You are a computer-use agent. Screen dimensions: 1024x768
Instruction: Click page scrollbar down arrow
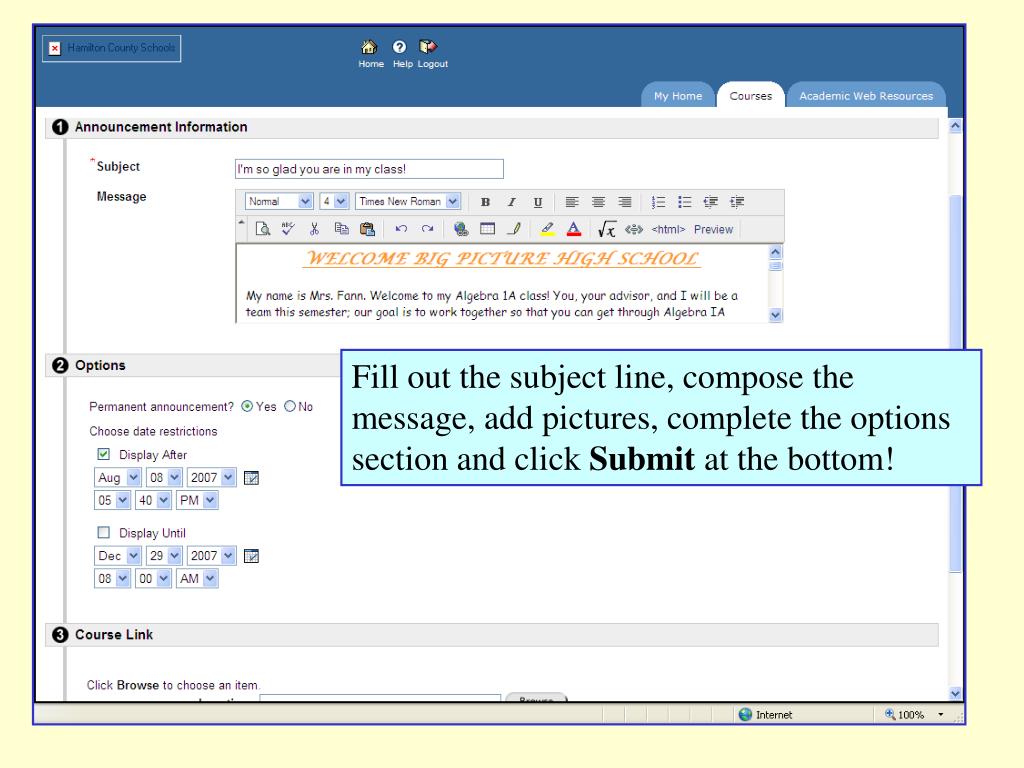(x=955, y=694)
